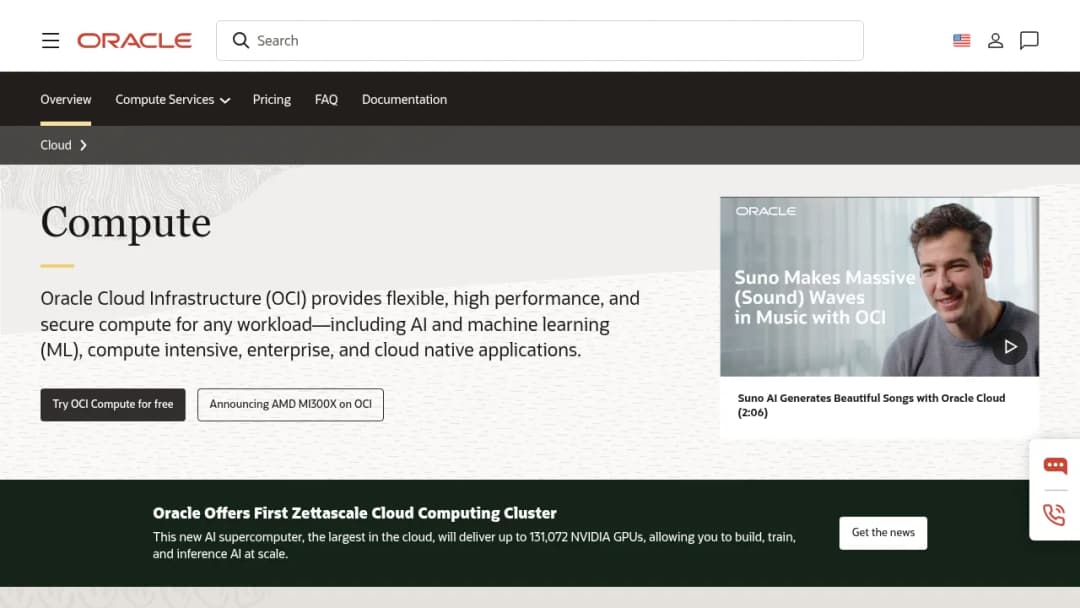
Task: Open the Suno Makes Massive Waves video thumbnail
Action: (x=879, y=286)
